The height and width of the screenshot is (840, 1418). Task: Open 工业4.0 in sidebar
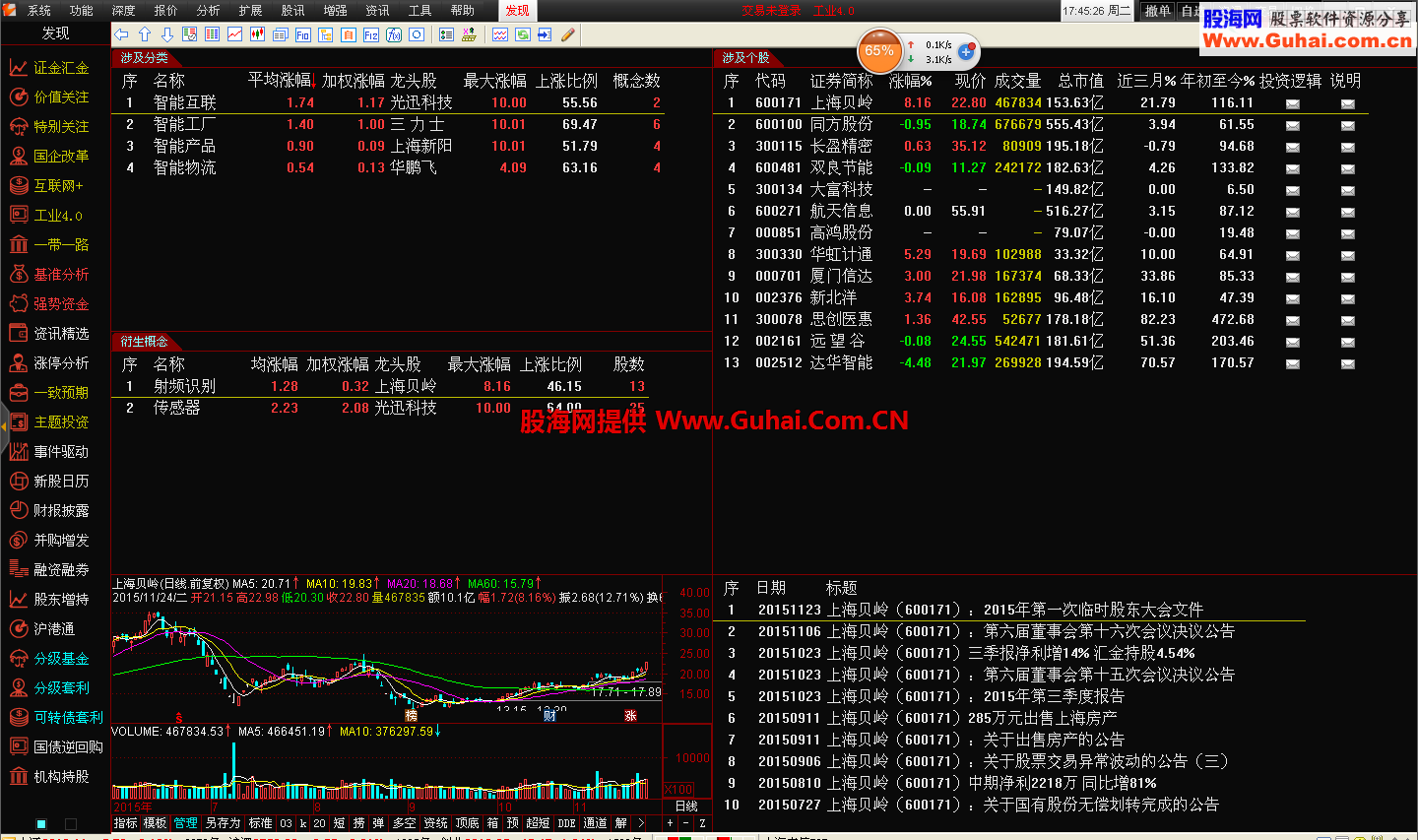pos(58,216)
